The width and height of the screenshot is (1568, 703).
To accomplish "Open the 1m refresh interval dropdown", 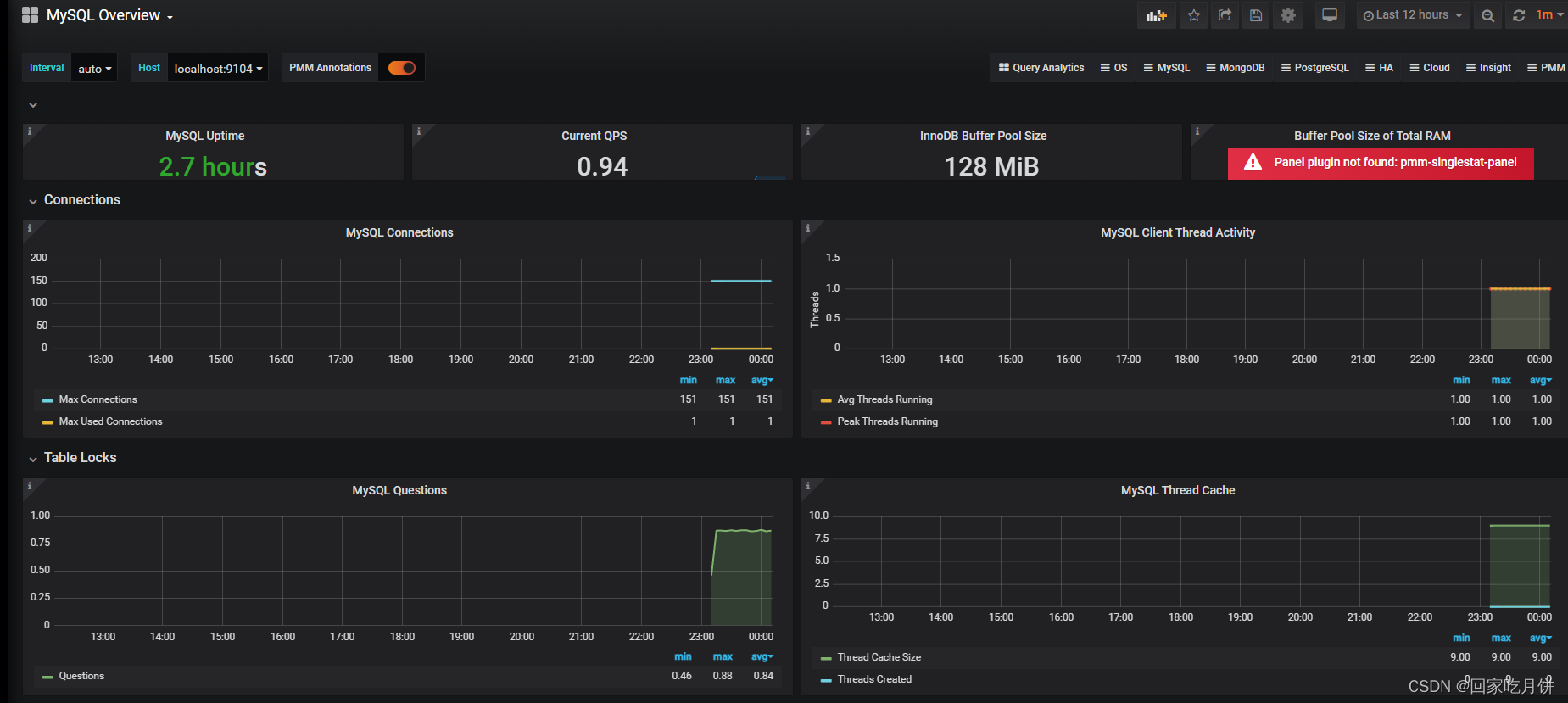I will point(1549,15).
